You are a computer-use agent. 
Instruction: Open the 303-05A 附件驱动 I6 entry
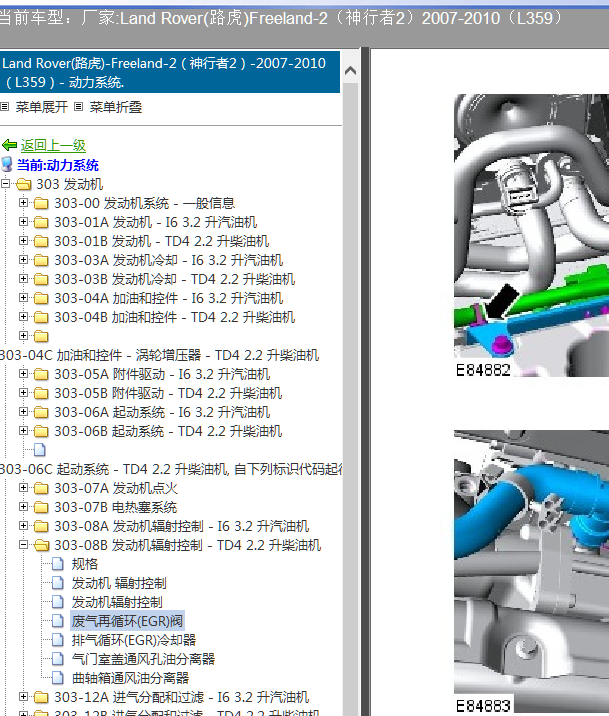(162, 374)
